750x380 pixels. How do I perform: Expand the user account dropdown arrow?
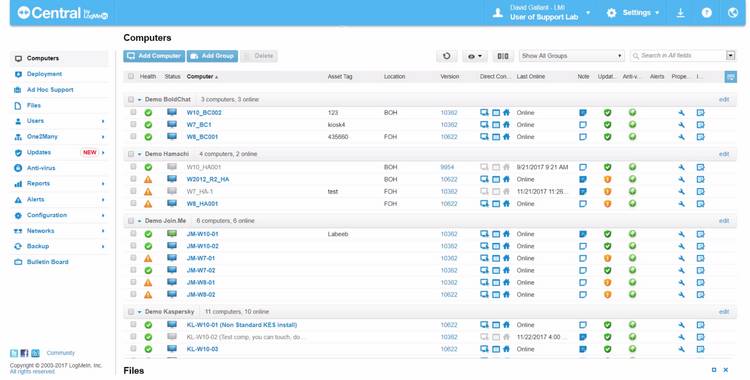(x=588, y=13)
